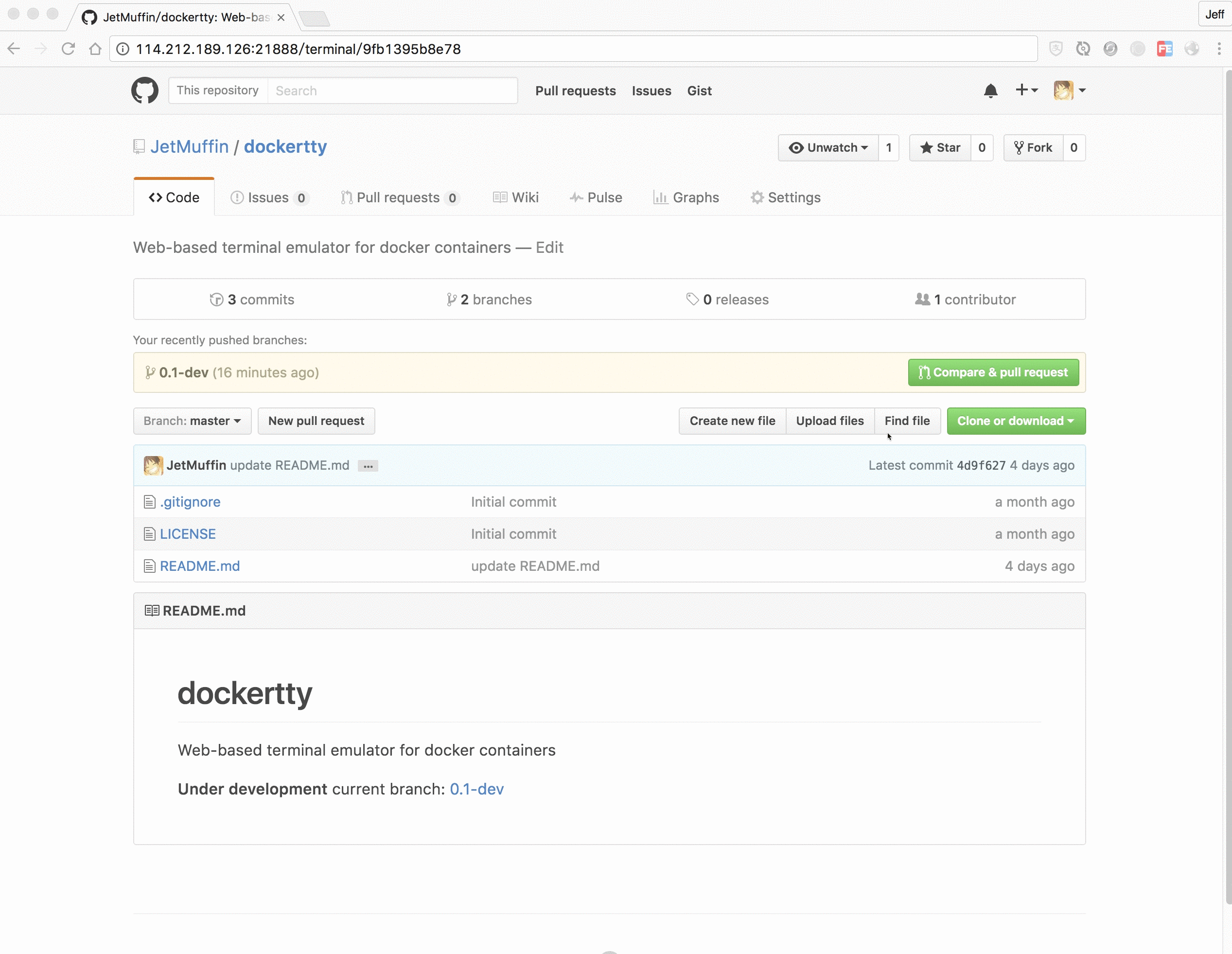This screenshot has height=954, width=1232.
Task: Click the Fork button
Action: [x=1034, y=148]
